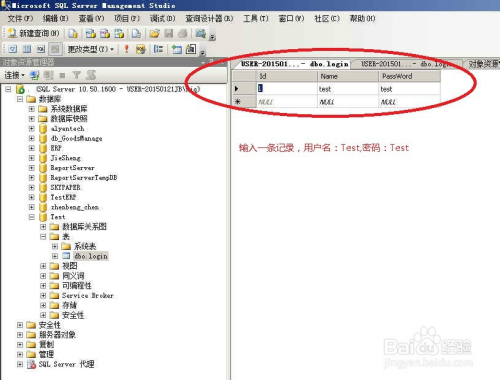
Task: Expand the db_GoodsManage database
Action: 32,138
